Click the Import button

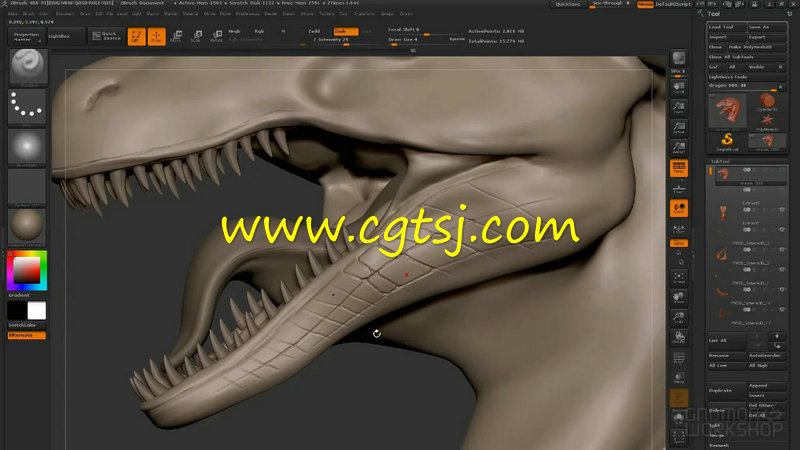tap(727, 37)
